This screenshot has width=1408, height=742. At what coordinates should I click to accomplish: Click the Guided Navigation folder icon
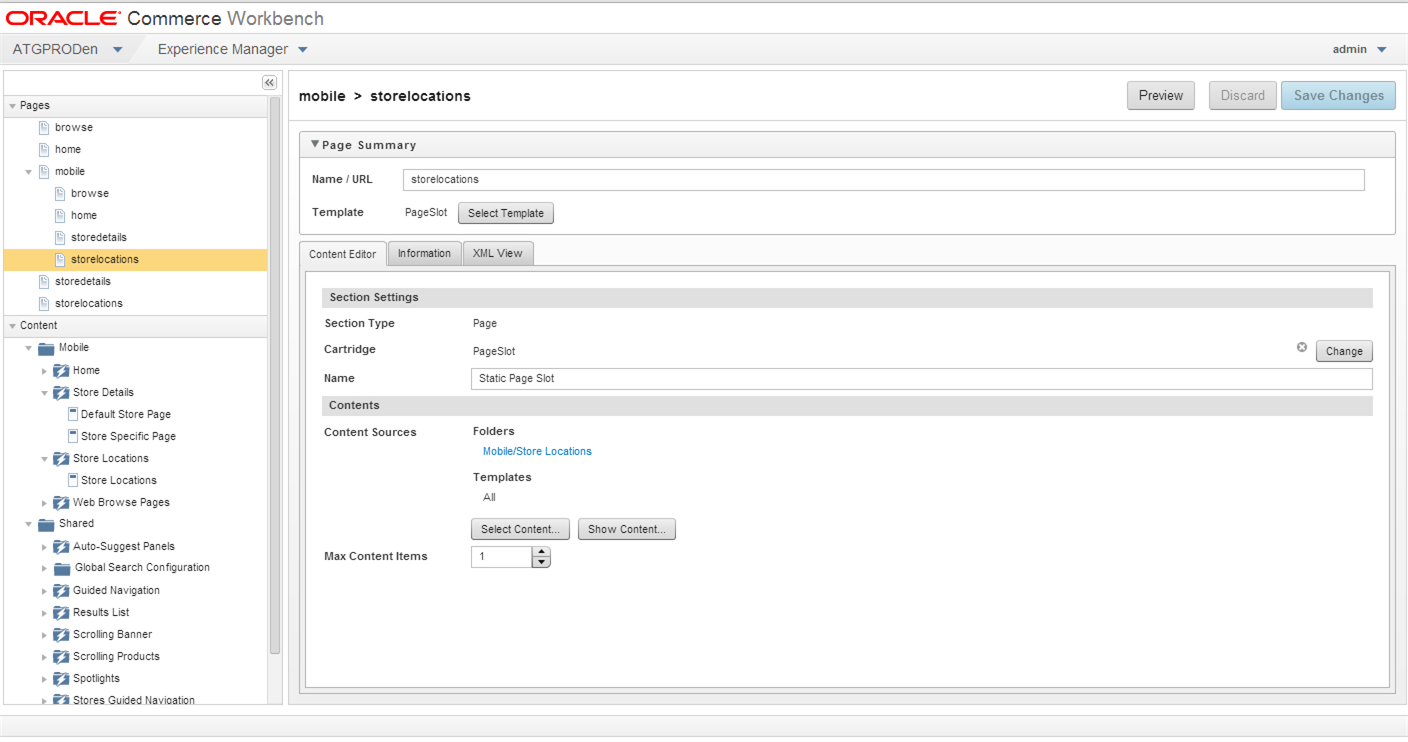coord(60,590)
